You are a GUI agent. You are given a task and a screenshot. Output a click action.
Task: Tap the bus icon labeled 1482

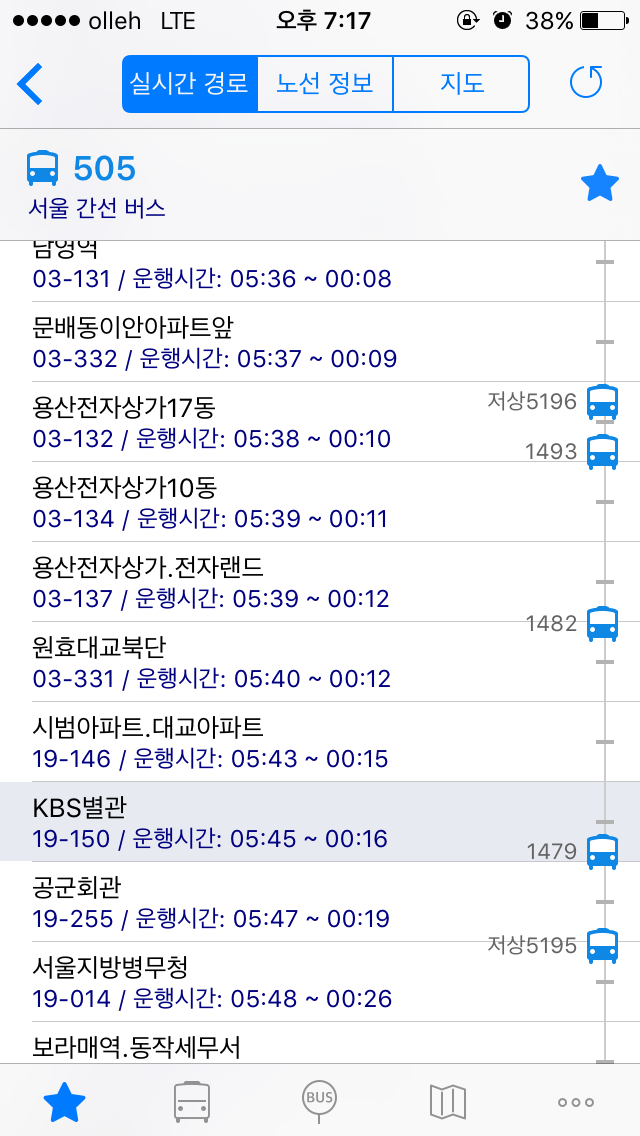point(602,624)
